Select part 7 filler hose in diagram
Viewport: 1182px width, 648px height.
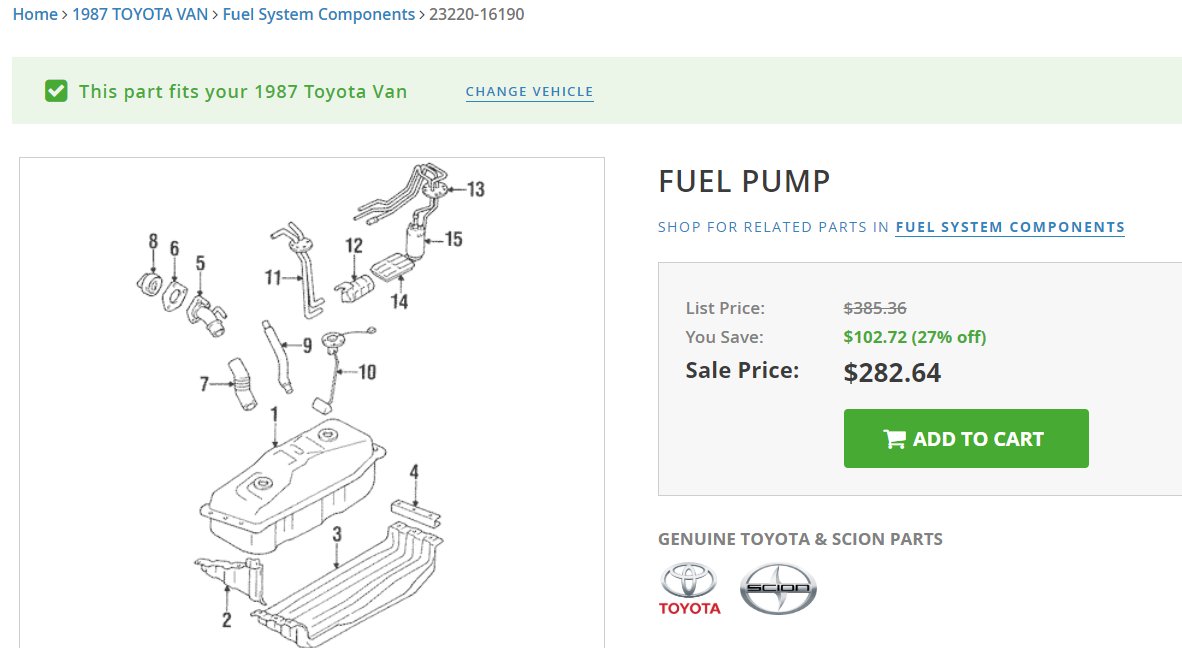point(243,384)
